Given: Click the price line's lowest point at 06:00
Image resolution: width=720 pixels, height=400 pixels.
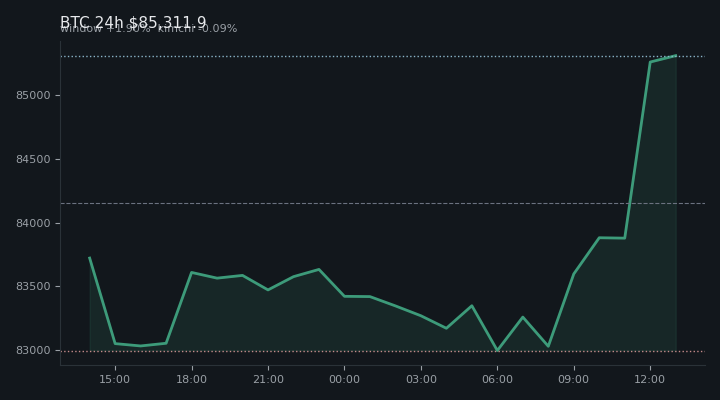Looking at the screenshot, I should point(497,350).
